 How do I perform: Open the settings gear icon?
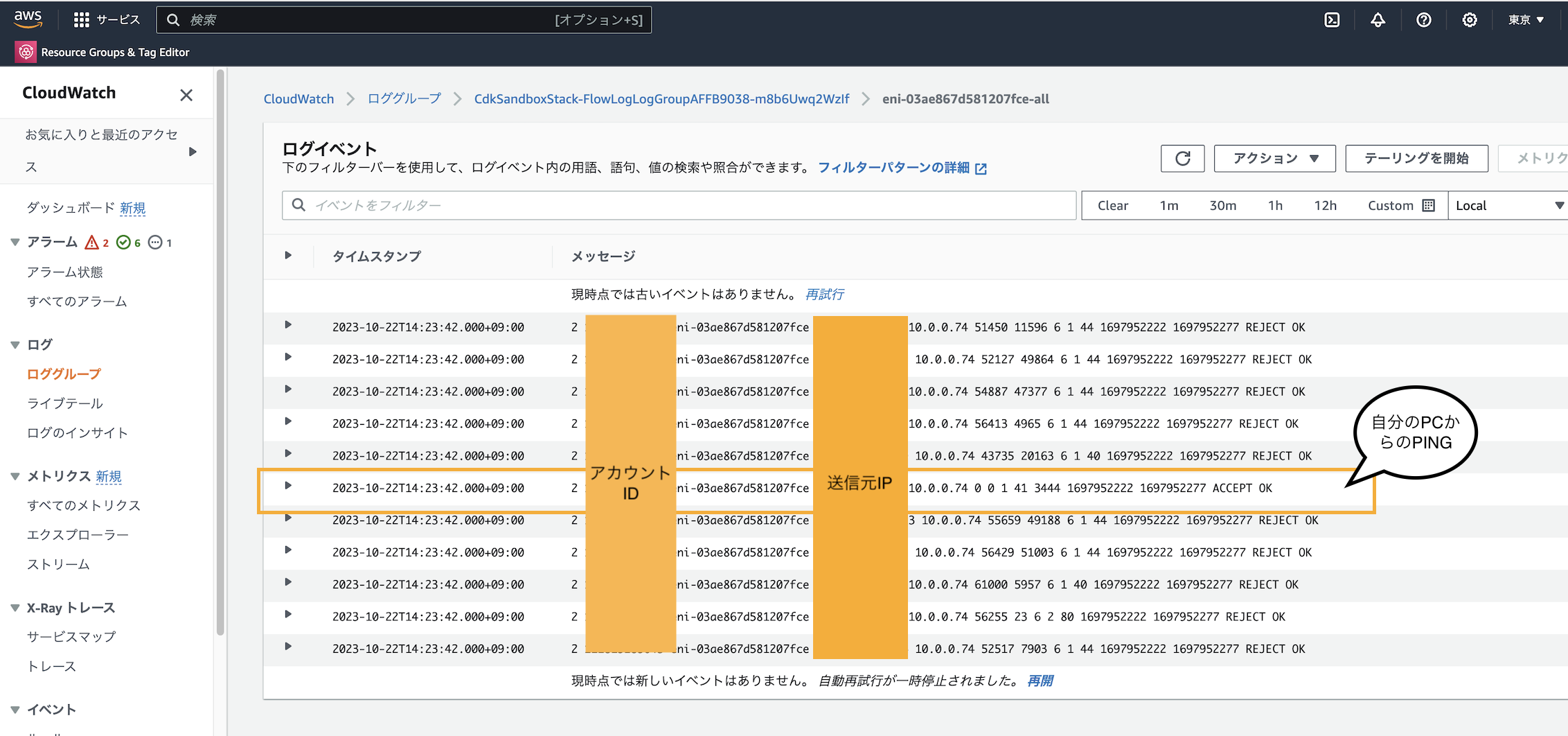coord(1469,20)
